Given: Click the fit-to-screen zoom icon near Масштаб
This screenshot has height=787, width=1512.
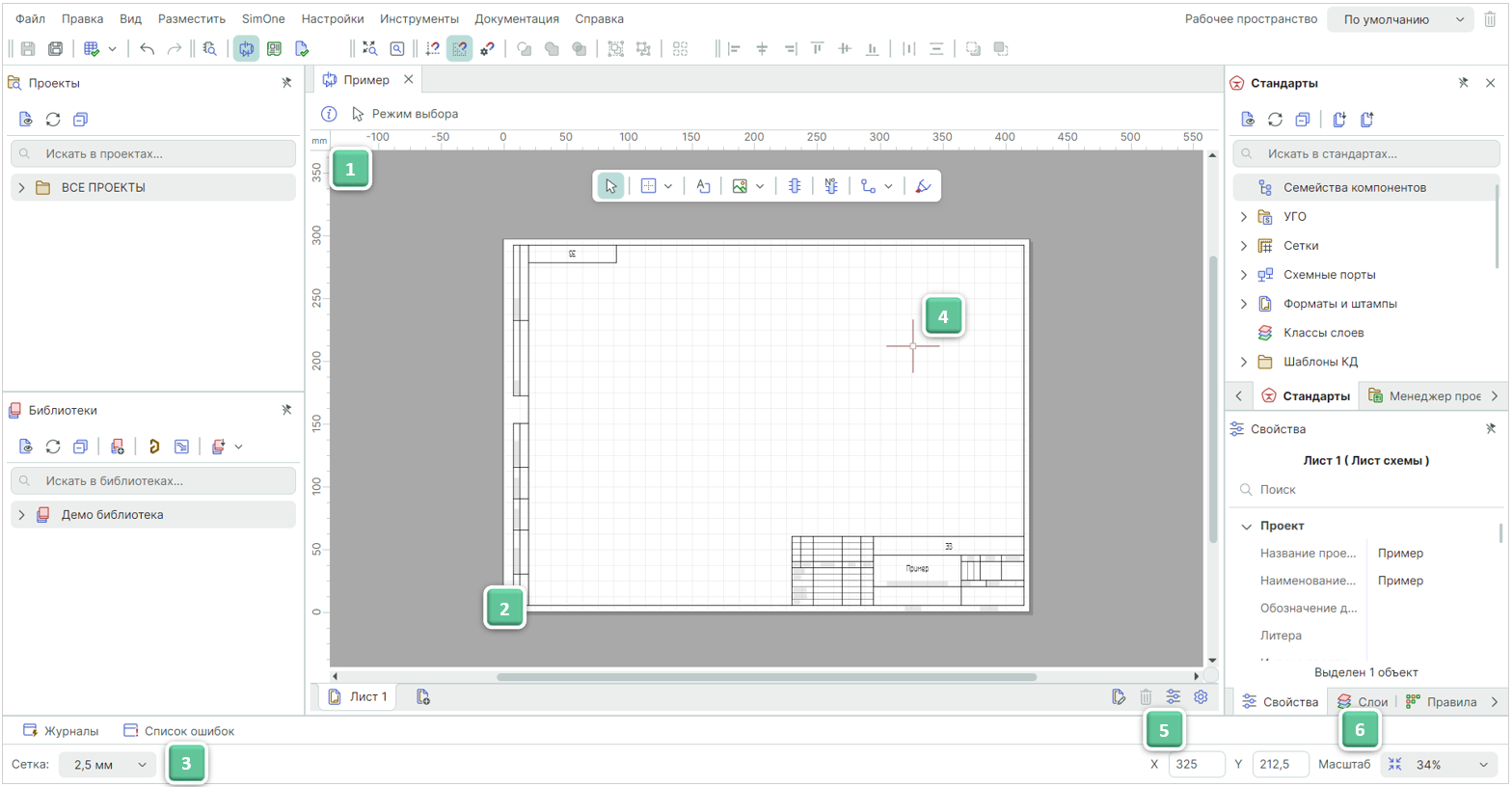Looking at the screenshot, I should click(x=1394, y=765).
